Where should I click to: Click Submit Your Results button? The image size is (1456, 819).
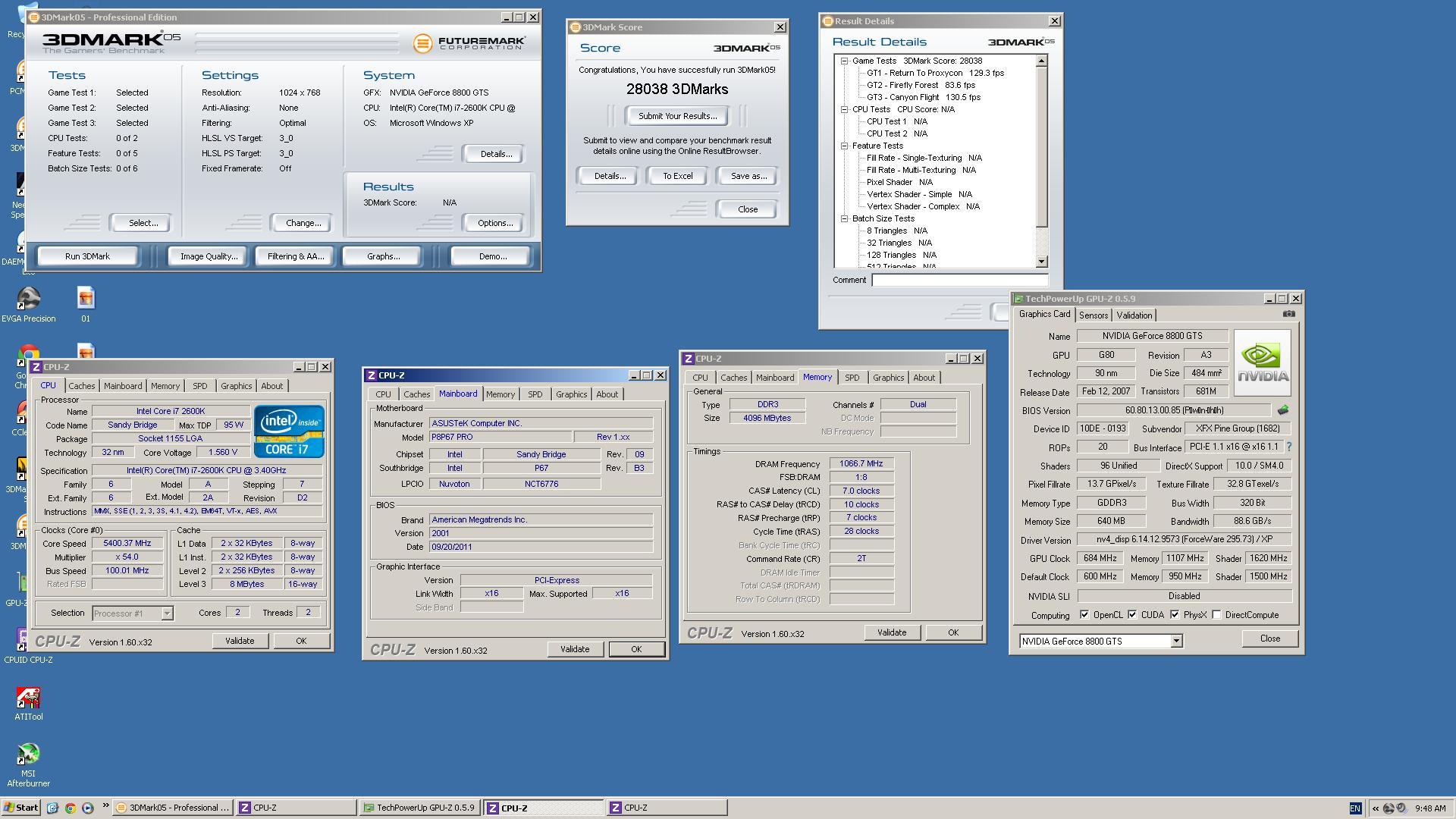[x=677, y=116]
